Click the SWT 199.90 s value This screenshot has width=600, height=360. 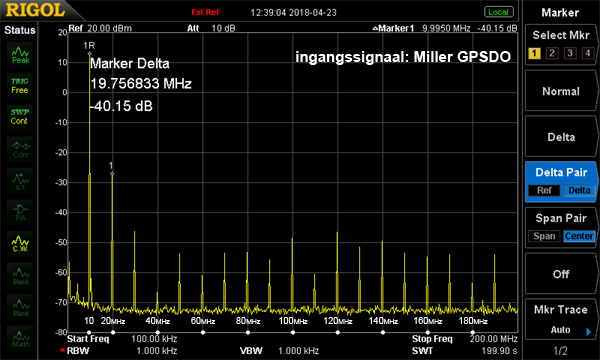click(499, 350)
